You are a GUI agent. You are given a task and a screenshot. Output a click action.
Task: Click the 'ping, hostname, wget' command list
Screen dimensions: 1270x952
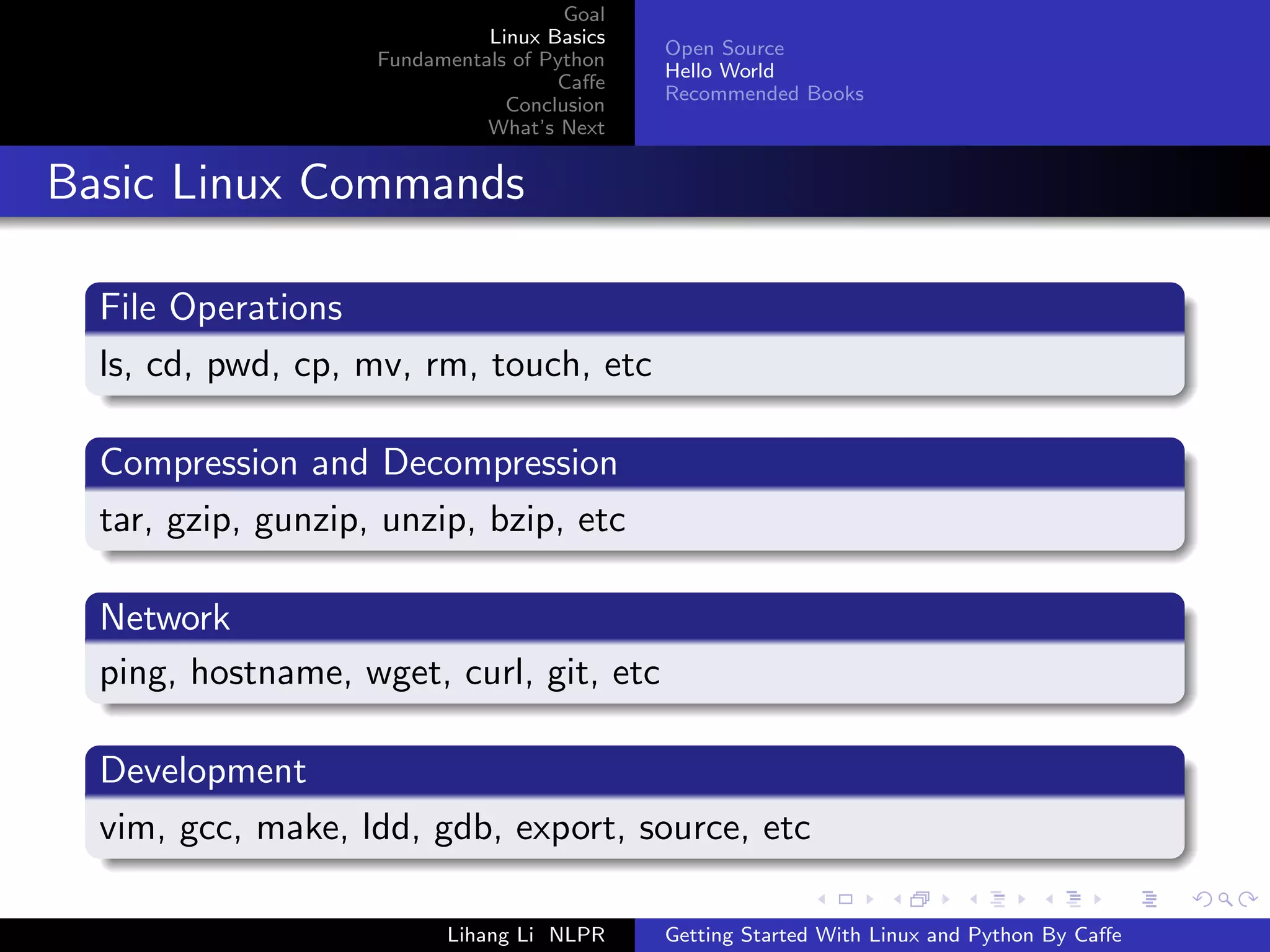tap(380, 673)
